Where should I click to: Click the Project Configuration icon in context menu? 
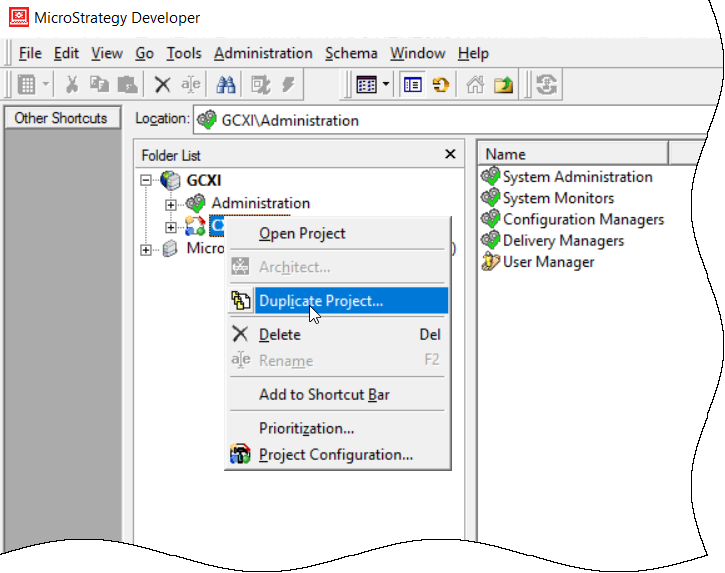pyautogui.click(x=240, y=455)
